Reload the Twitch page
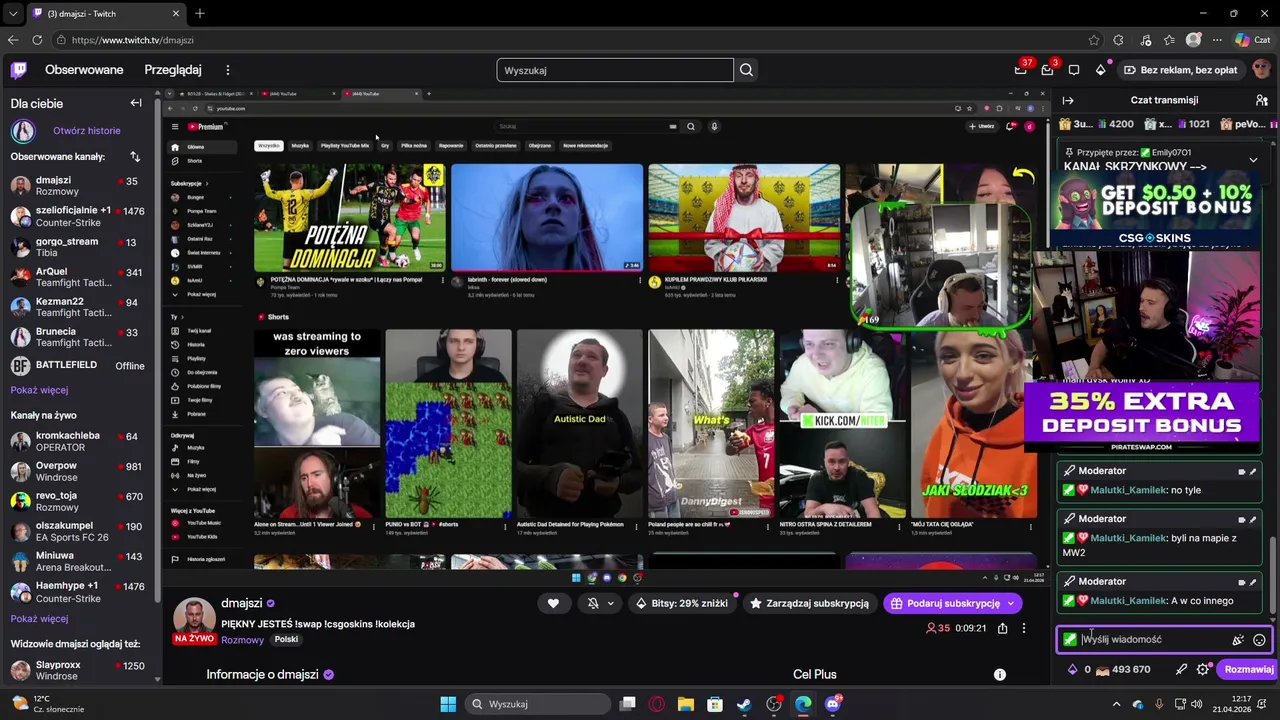This screenshot has width=1280, height=720. pos(37,40)
